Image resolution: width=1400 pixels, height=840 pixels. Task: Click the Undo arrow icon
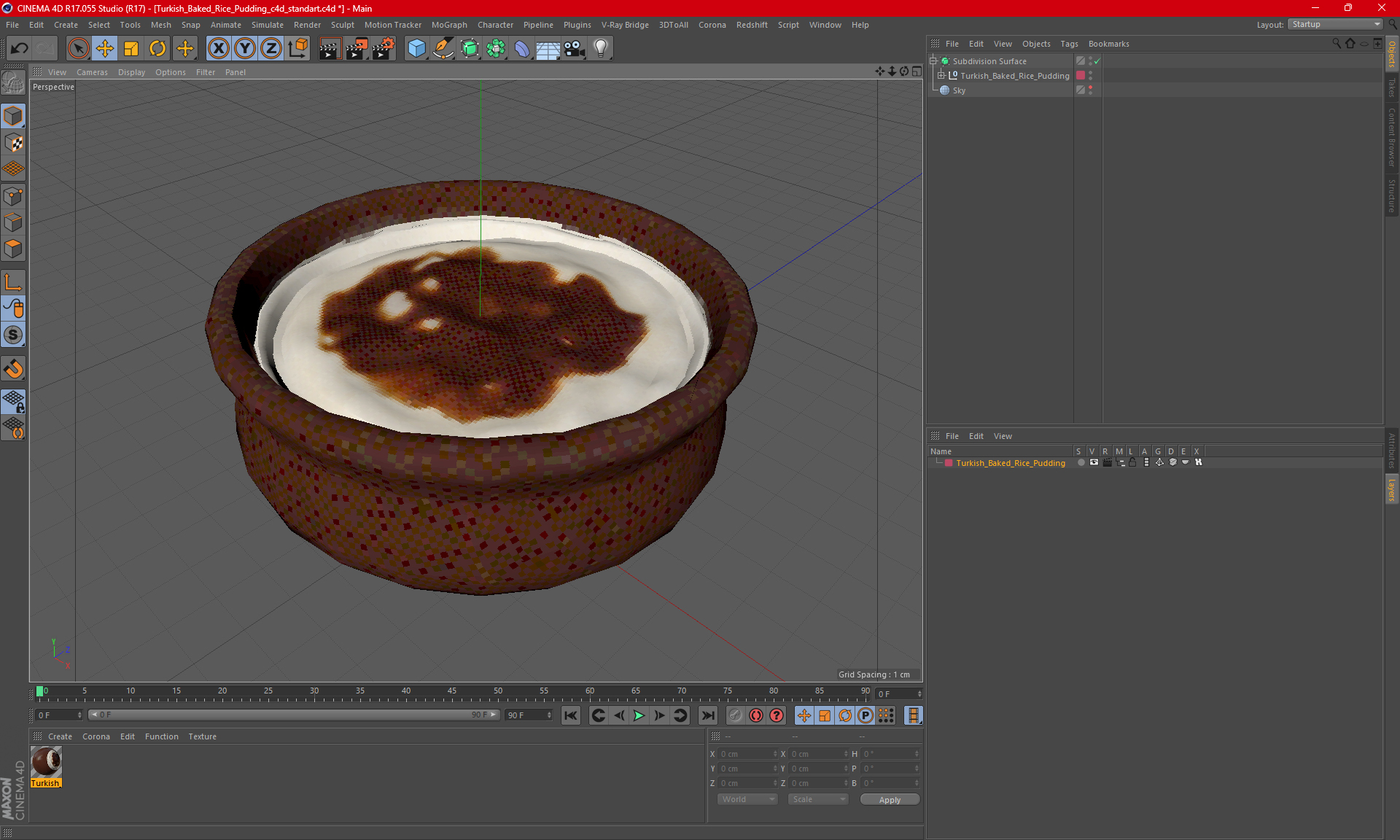[x=19, y=49]
